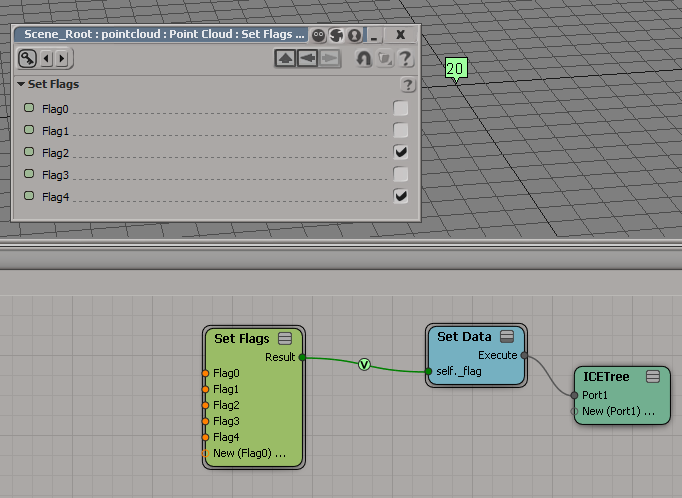682x498 pixels.
Task: Uncheck the Flag2 checkbox
Action: click(401, 152)
